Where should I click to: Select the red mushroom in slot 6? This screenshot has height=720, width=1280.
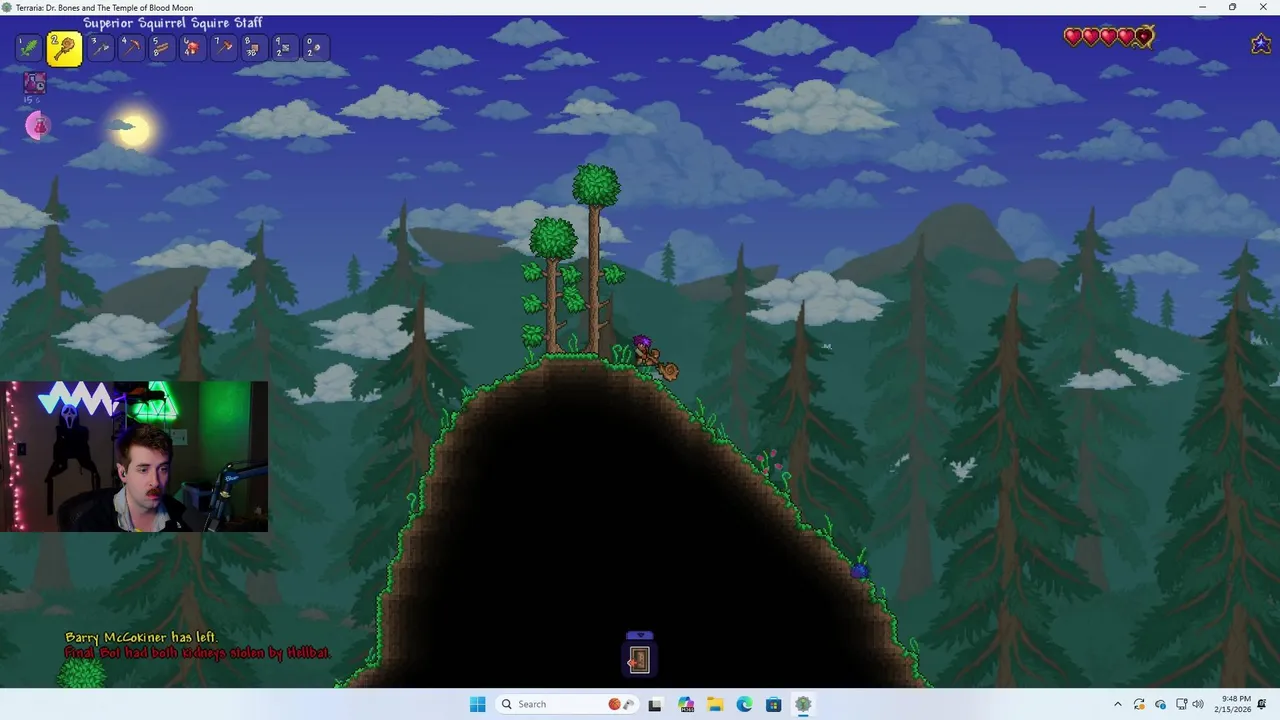pos(193,47)
